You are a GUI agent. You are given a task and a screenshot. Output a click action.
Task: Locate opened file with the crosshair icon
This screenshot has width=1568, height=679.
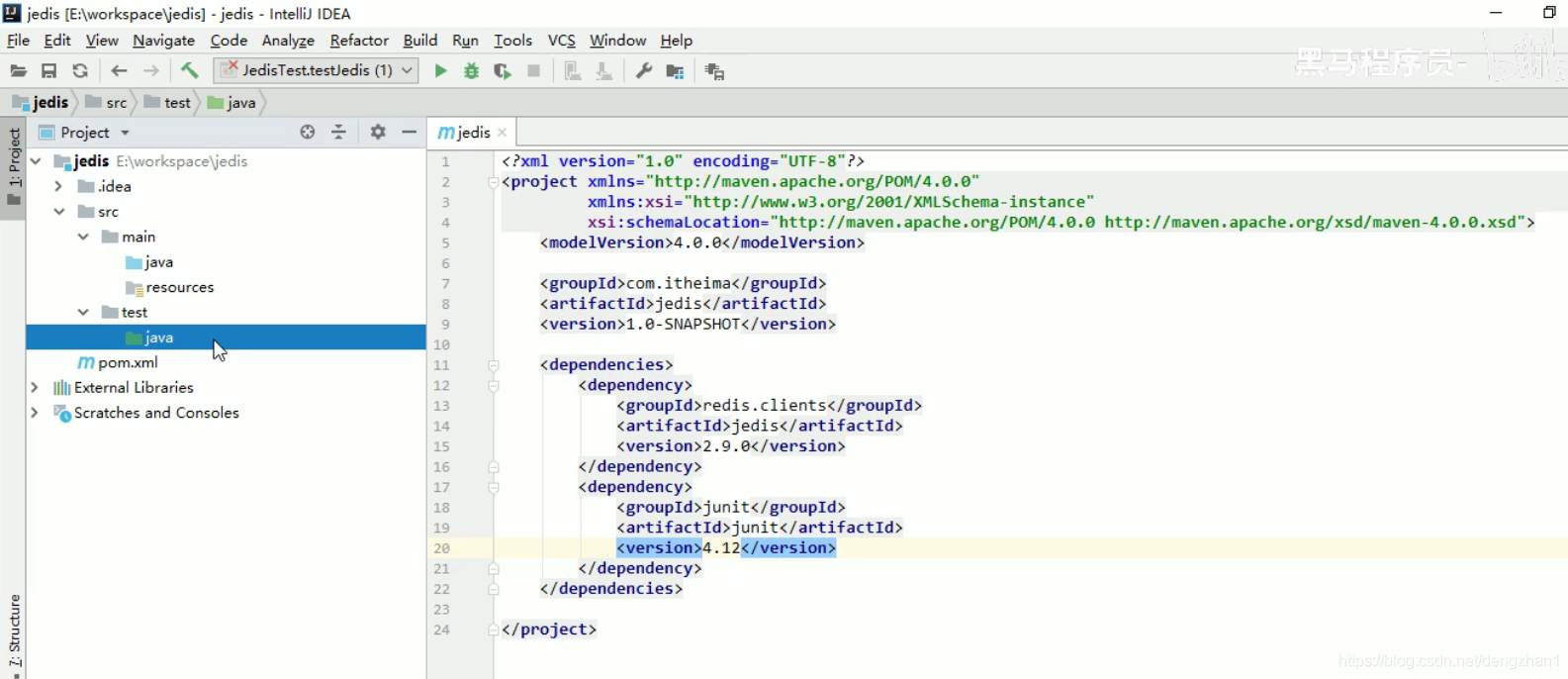point(308,132)
